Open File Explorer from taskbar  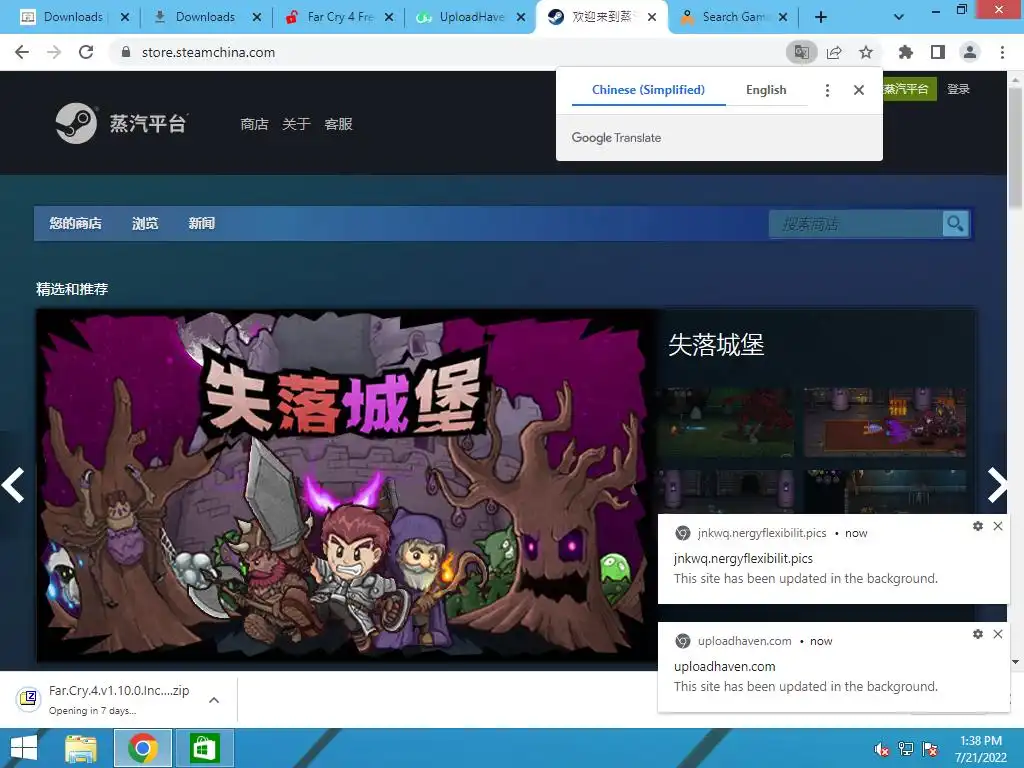click(81, 748)
